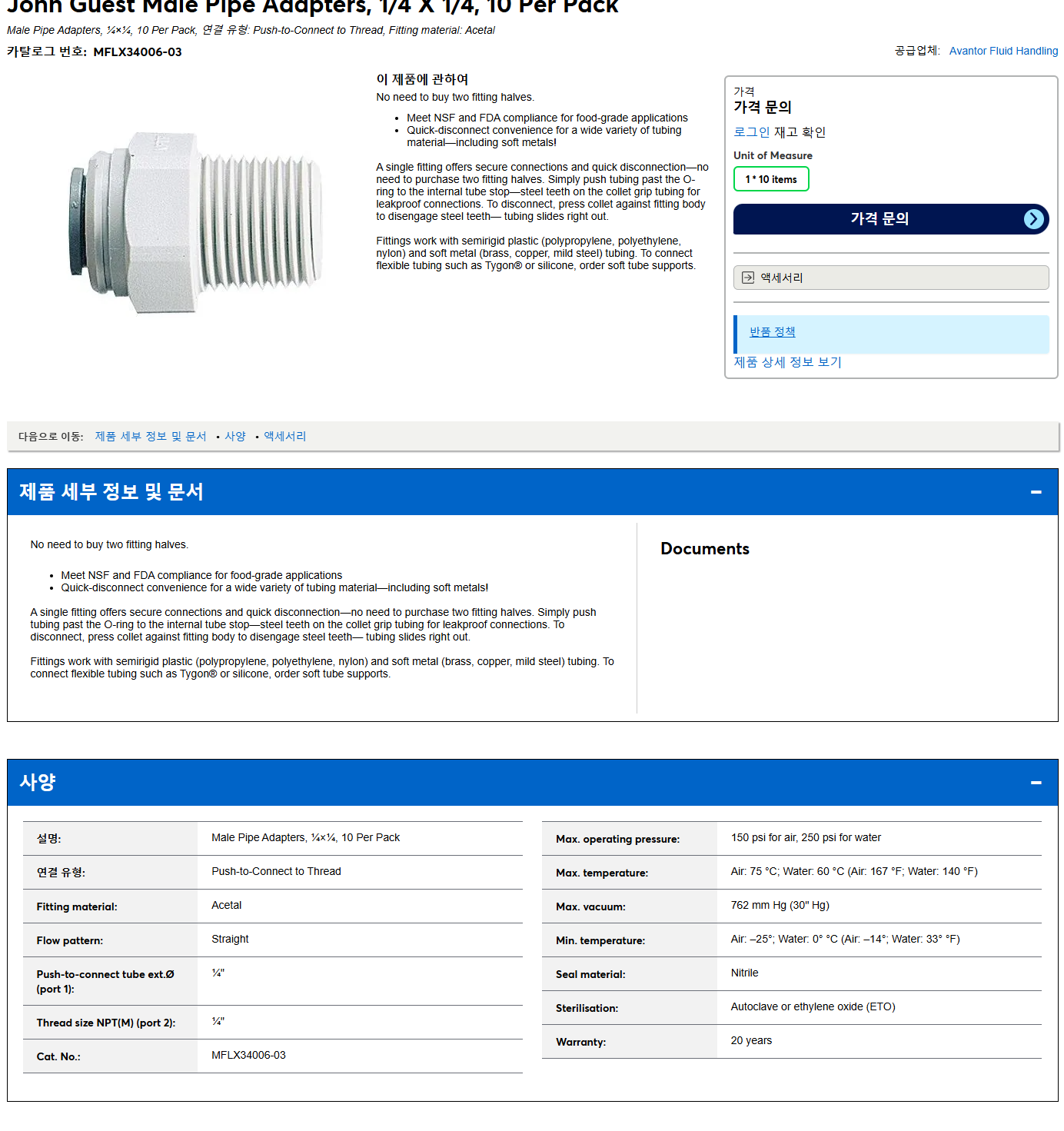Viewport: 1064px width, 1131px height.
Task: Click MFLX34006-03 value in specs table
Action: pyautogui.click(x=248, y=1055)
